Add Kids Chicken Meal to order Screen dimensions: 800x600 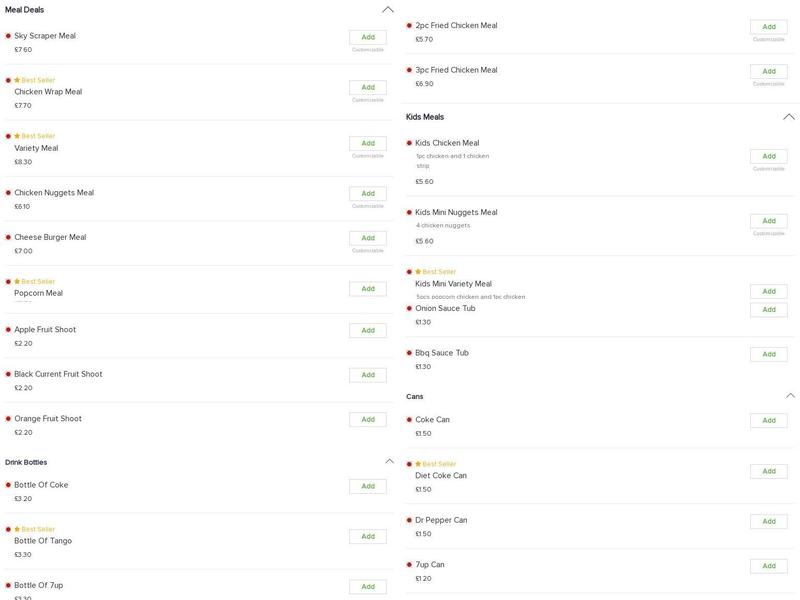pos(769,156)
